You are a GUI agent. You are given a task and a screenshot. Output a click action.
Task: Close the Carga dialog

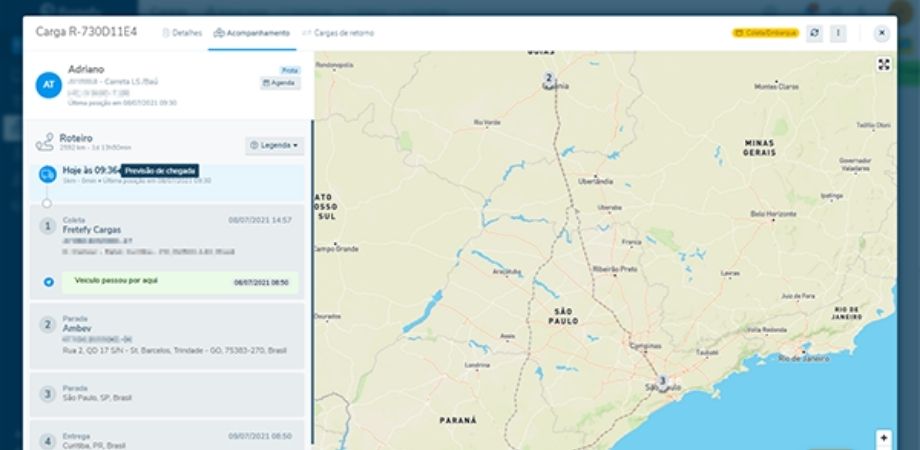point(881,33)
